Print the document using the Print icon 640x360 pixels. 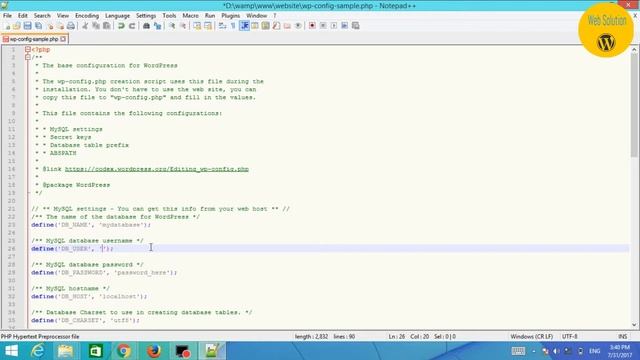pyautogui.click(x=71, y=26)
